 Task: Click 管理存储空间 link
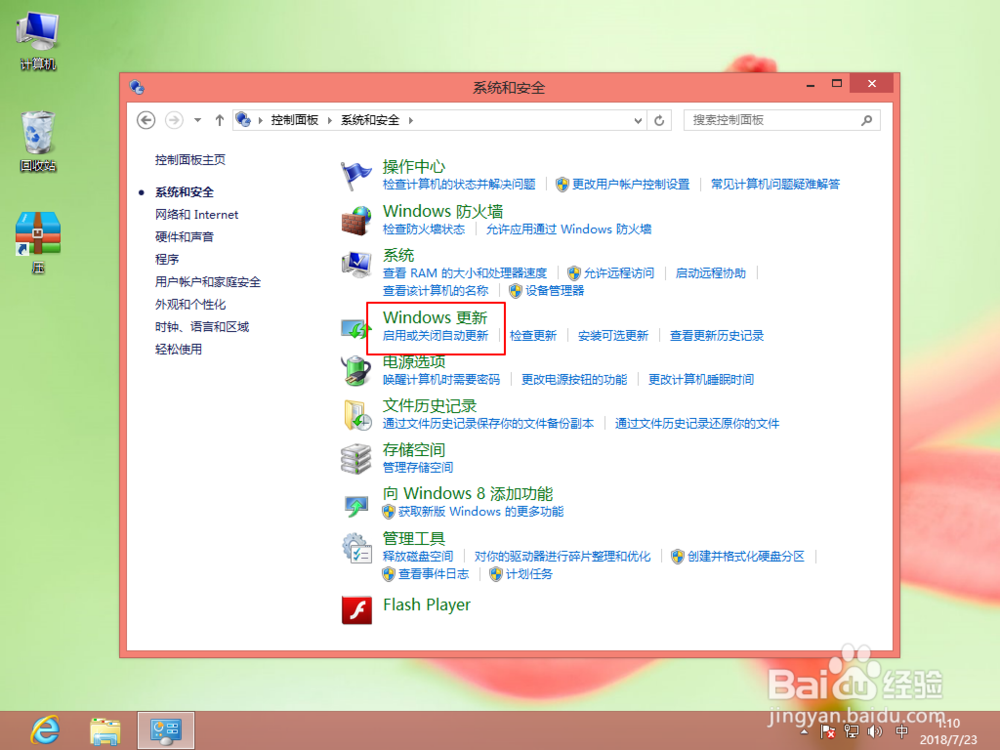[418, 467]
